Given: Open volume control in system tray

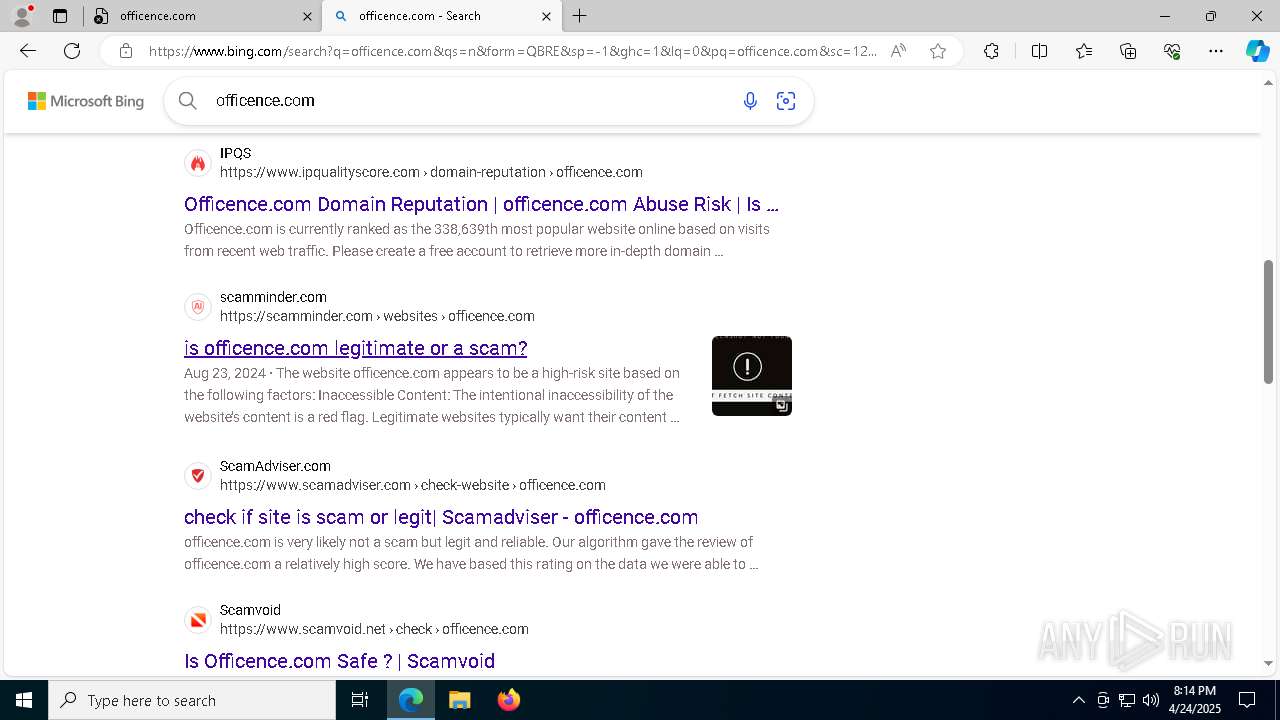Looking at the screenshot, I should click(1150, 700).
